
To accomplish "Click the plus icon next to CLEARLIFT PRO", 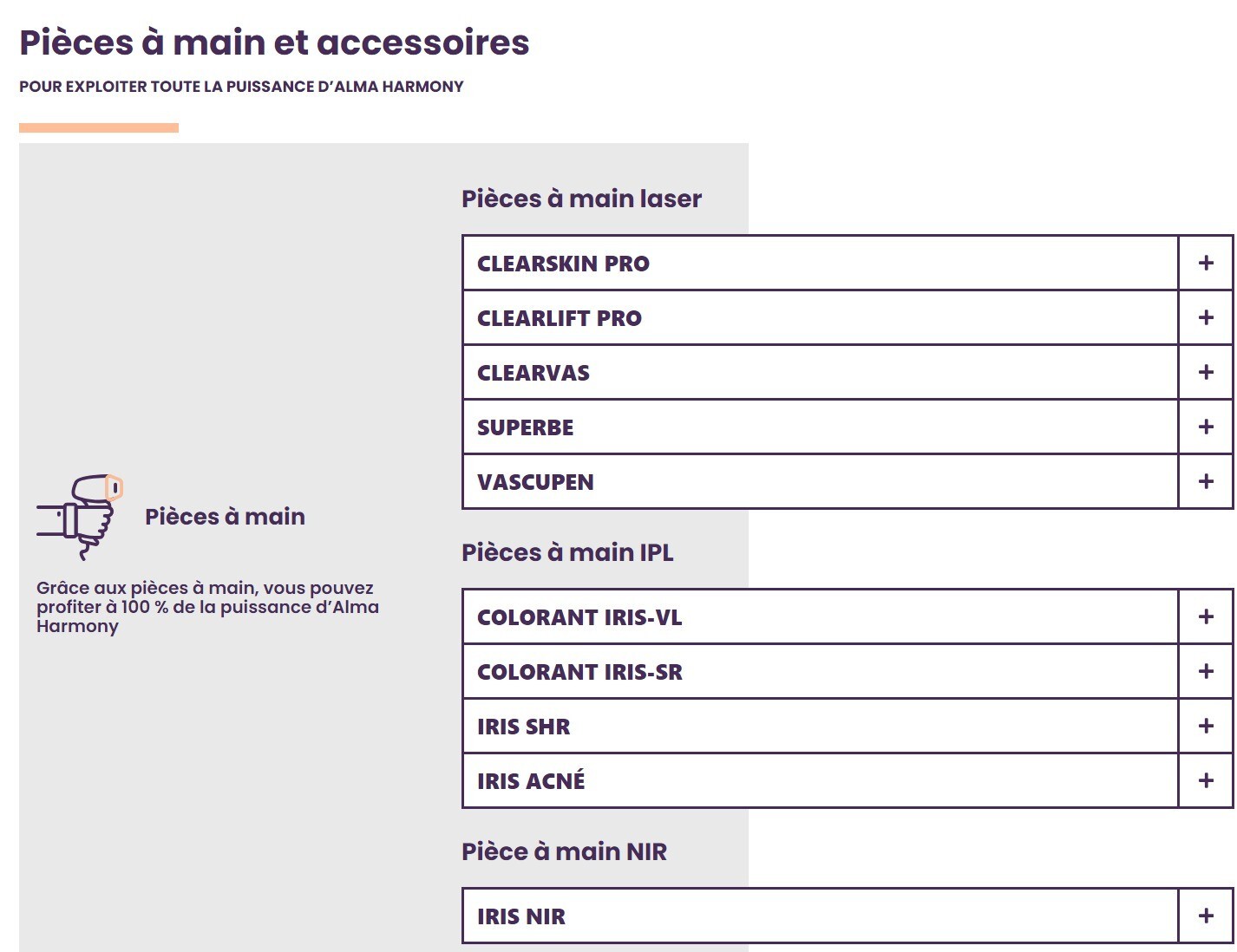I will 1206,317.
